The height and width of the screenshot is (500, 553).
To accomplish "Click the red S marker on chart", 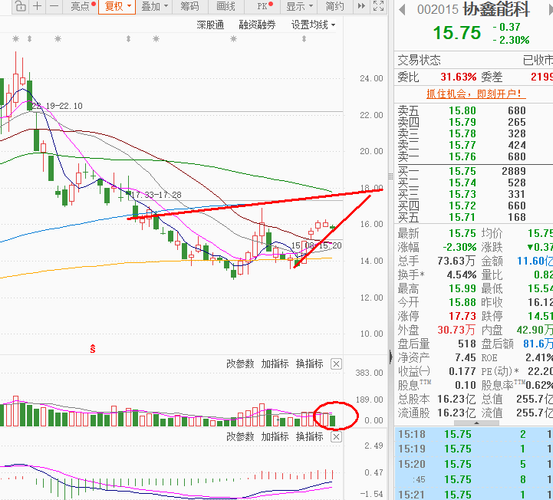I will [92, 349].
